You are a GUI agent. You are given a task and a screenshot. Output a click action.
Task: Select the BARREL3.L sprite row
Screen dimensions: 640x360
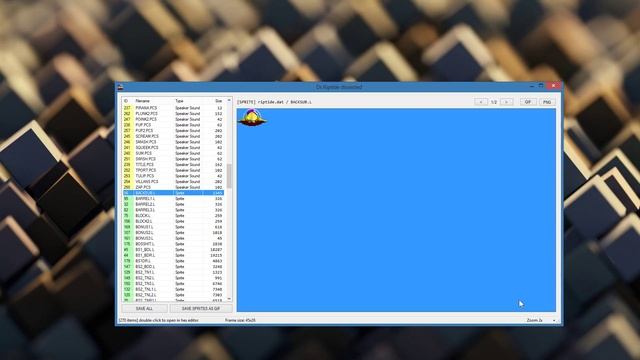(x=173, y=210)
